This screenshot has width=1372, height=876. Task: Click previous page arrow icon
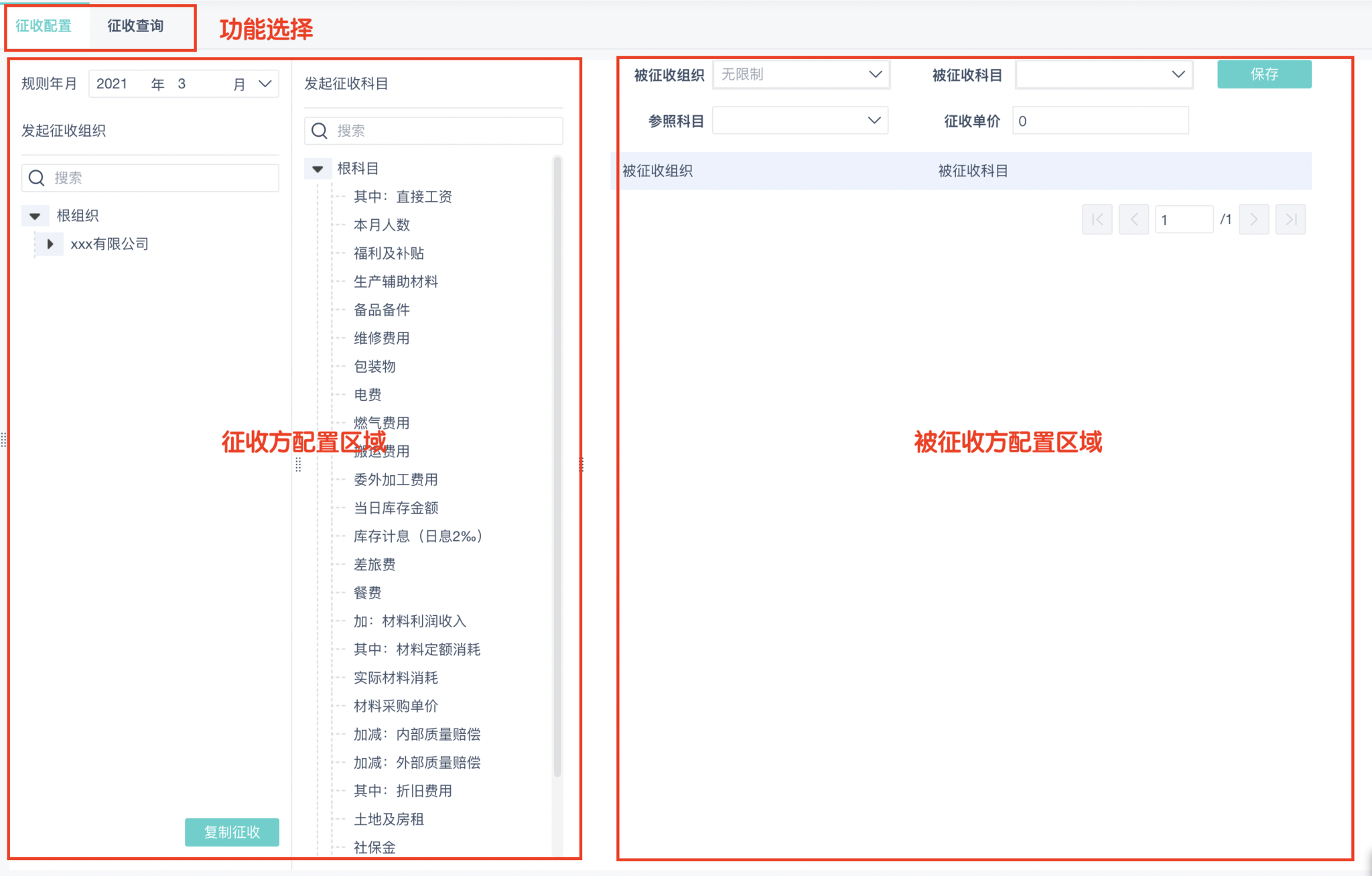(1134, 219)
